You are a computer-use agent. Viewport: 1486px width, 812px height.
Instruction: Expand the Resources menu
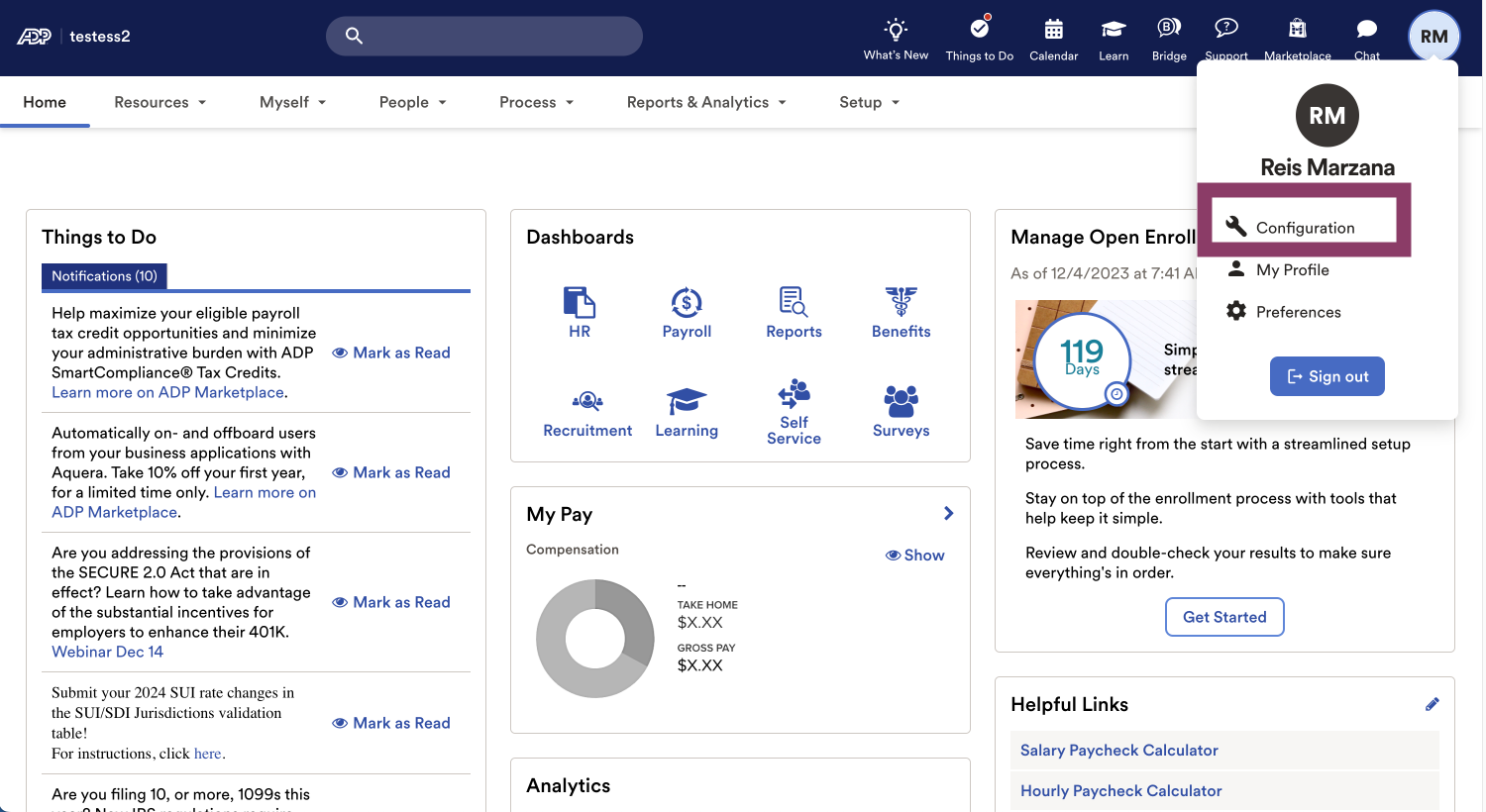pos(160,102)
